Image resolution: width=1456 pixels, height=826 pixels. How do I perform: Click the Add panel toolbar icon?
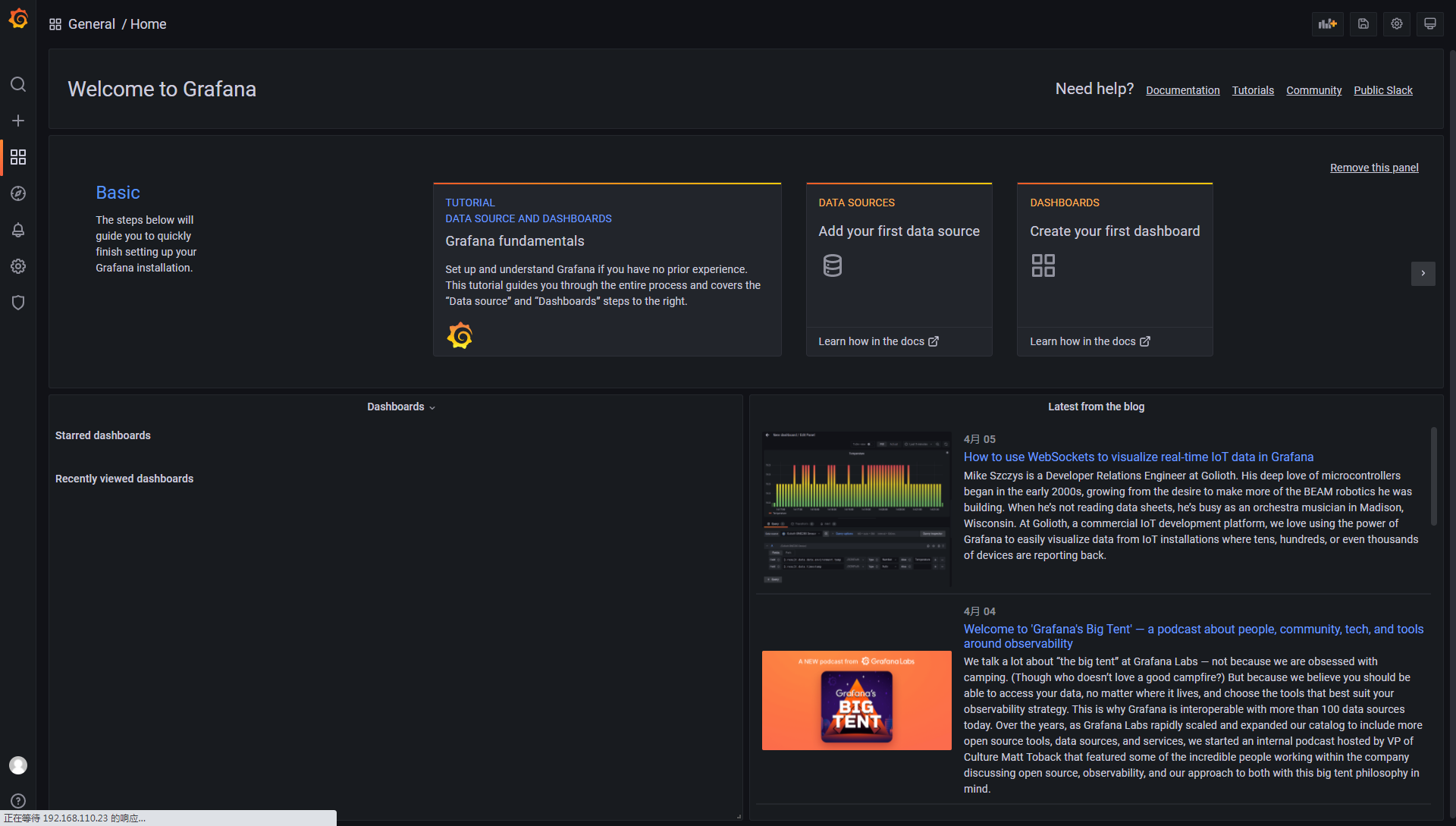click(1327, 24)
